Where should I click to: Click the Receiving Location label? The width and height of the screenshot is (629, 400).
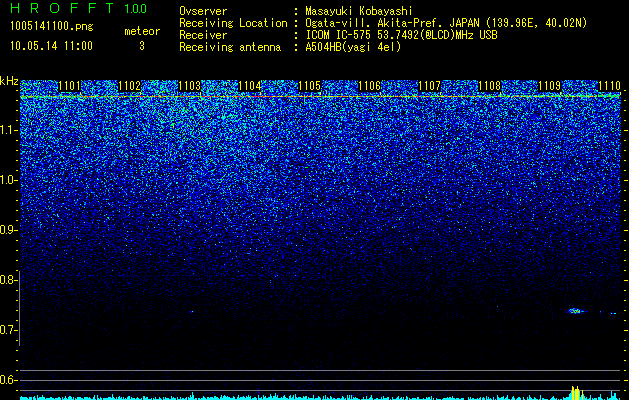[233, 24]
